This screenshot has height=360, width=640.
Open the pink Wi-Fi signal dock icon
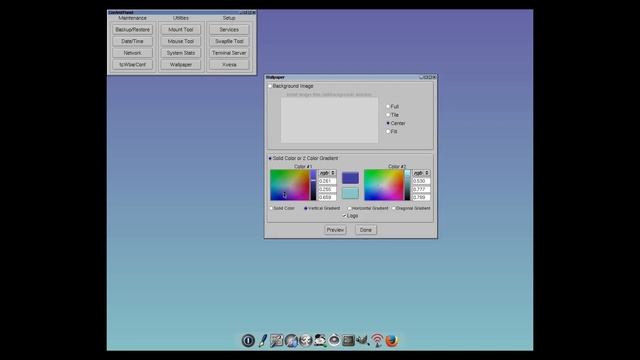(x=377, y=340)
